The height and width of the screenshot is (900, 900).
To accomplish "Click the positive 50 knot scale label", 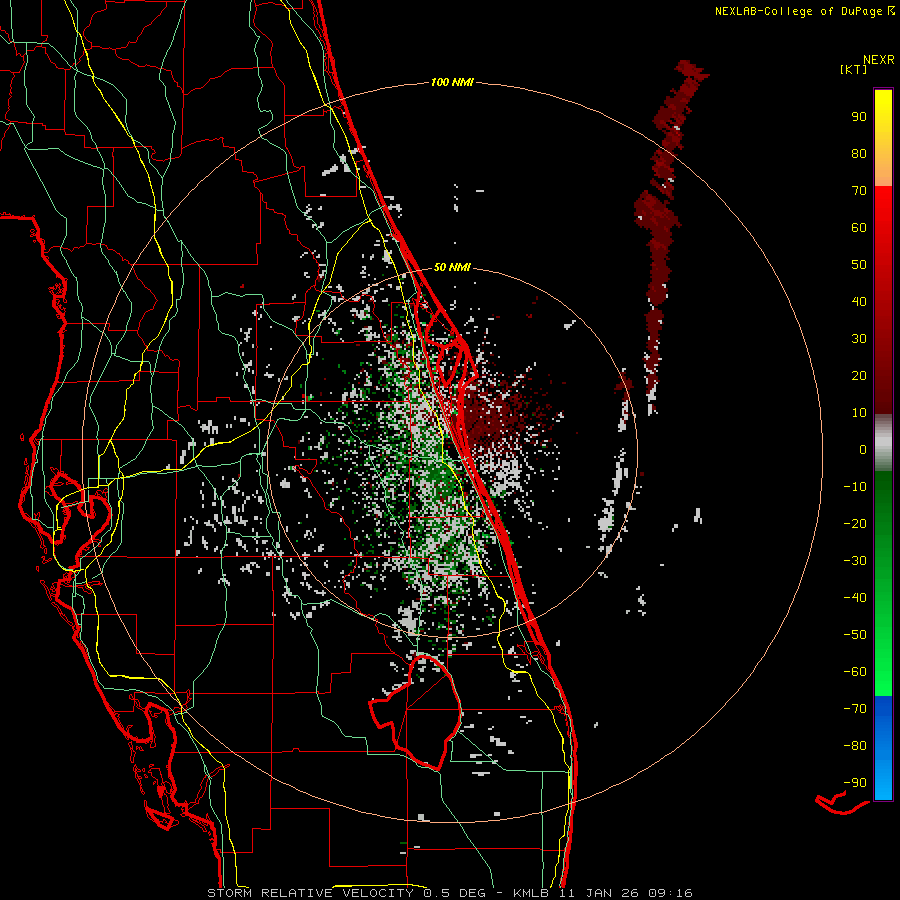I will point(859,265).
